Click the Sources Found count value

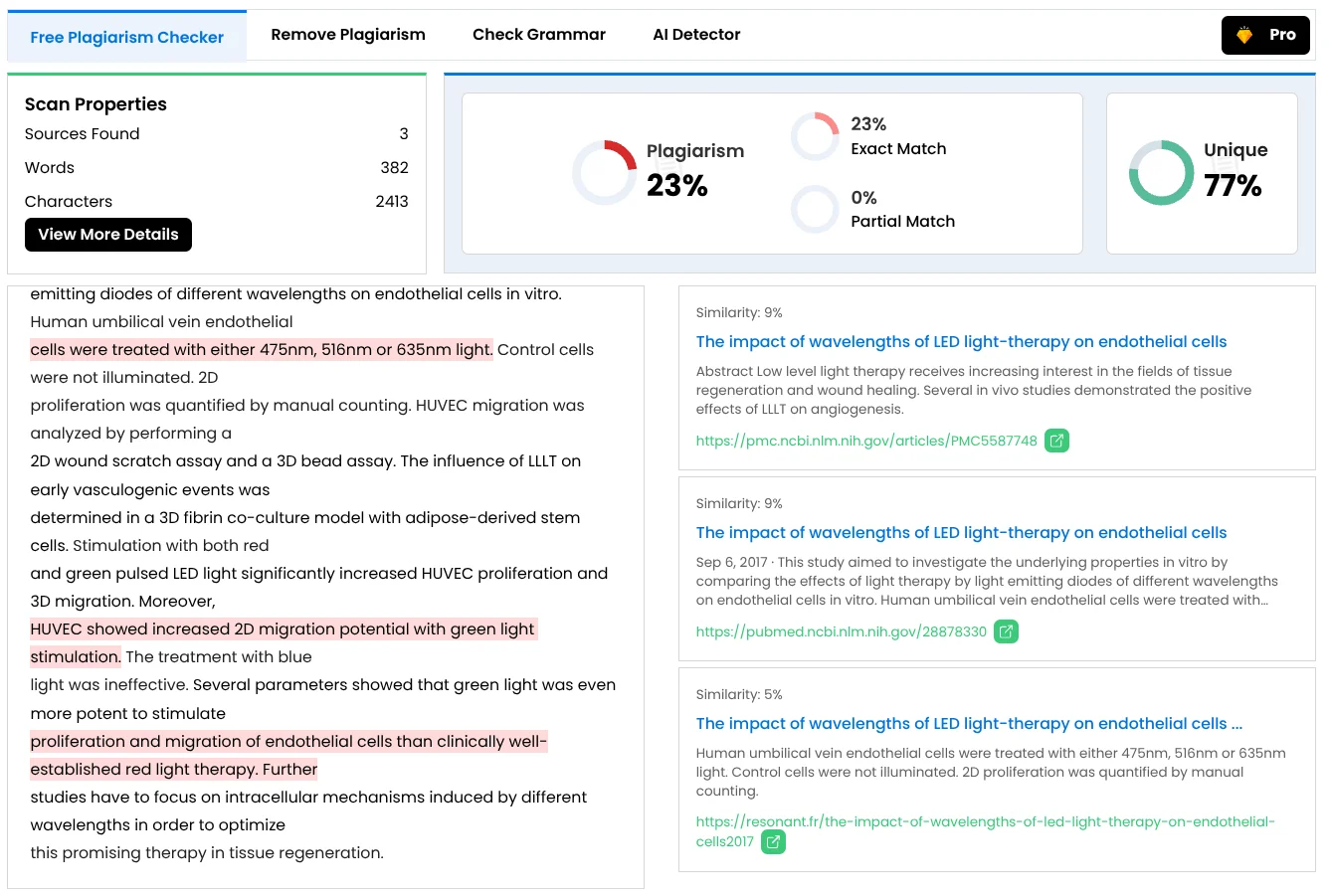(403, 133)
